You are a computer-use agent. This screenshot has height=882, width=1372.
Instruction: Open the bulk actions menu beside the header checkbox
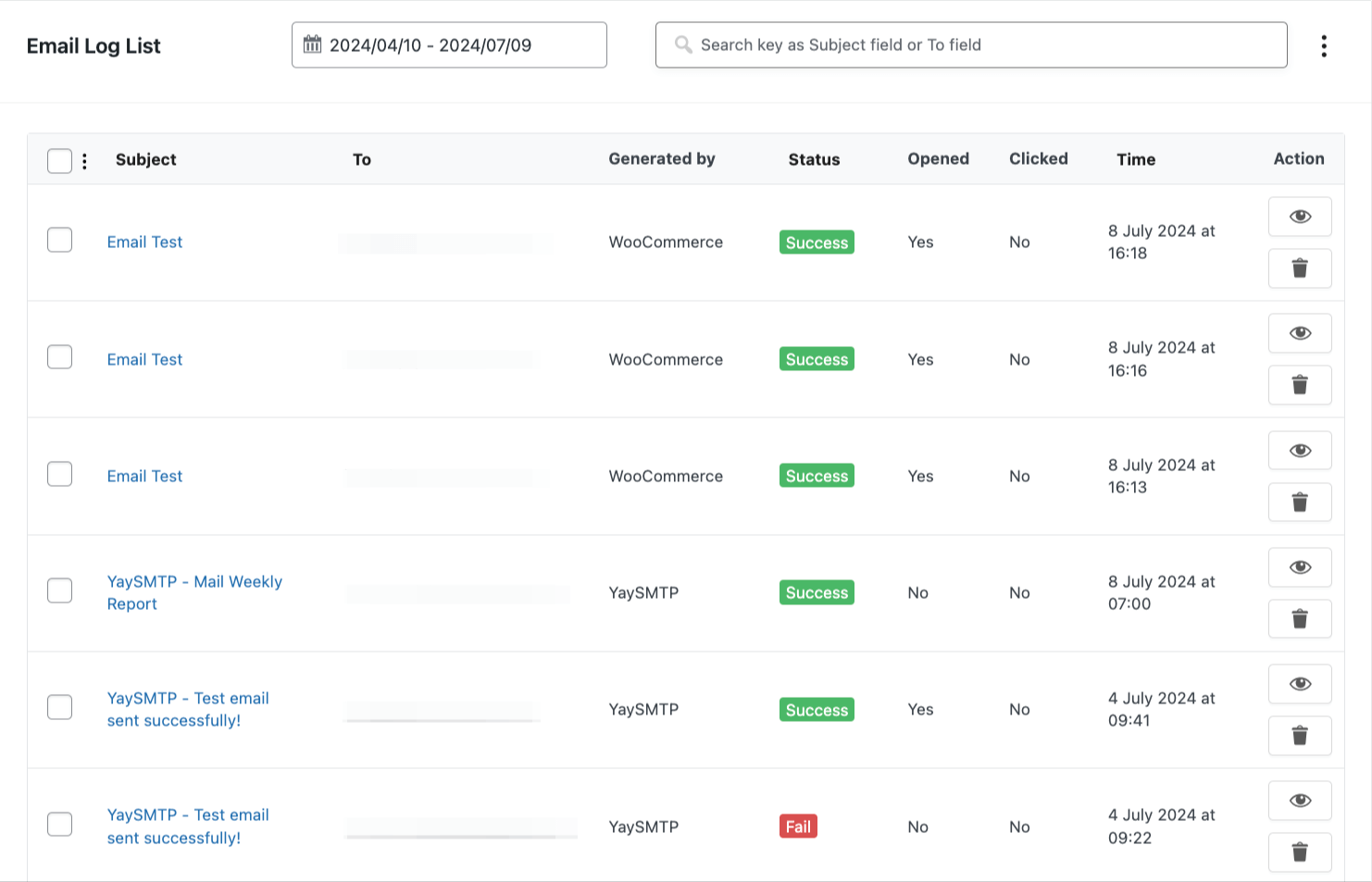(85, 160)
